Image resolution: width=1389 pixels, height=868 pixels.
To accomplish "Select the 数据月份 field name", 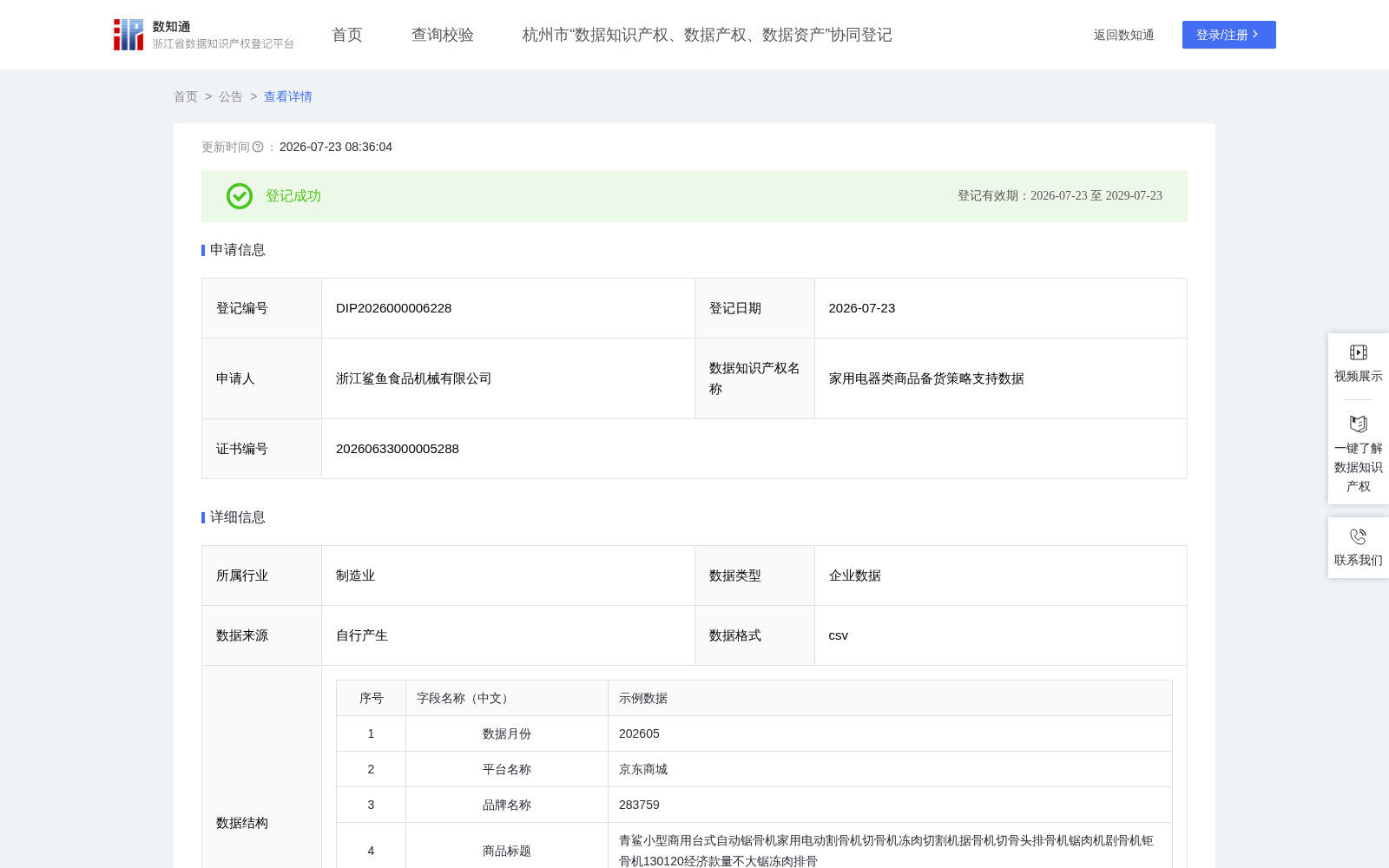I will click(507, 733).
